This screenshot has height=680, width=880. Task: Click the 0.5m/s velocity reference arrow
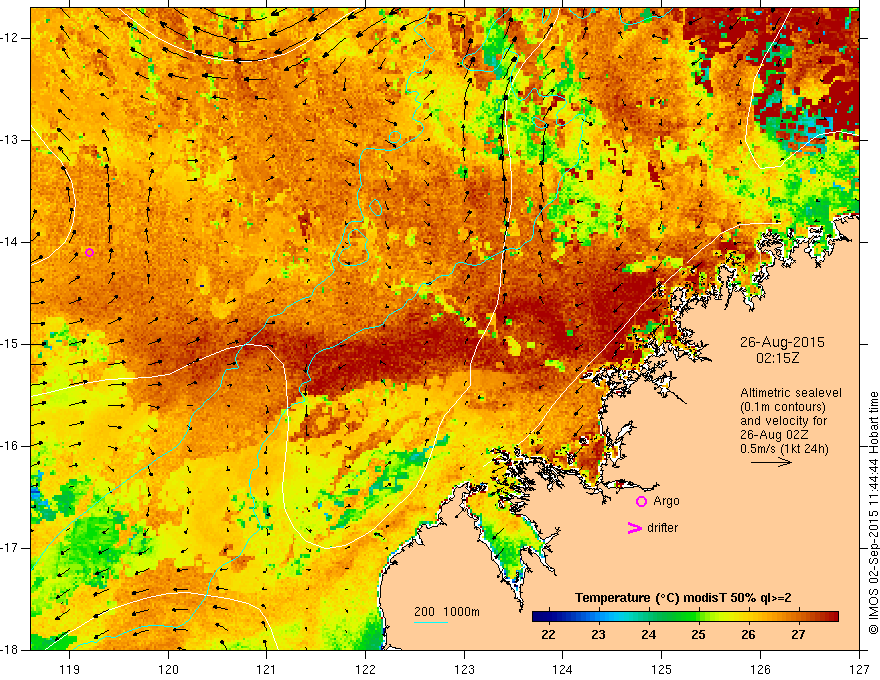771,462
